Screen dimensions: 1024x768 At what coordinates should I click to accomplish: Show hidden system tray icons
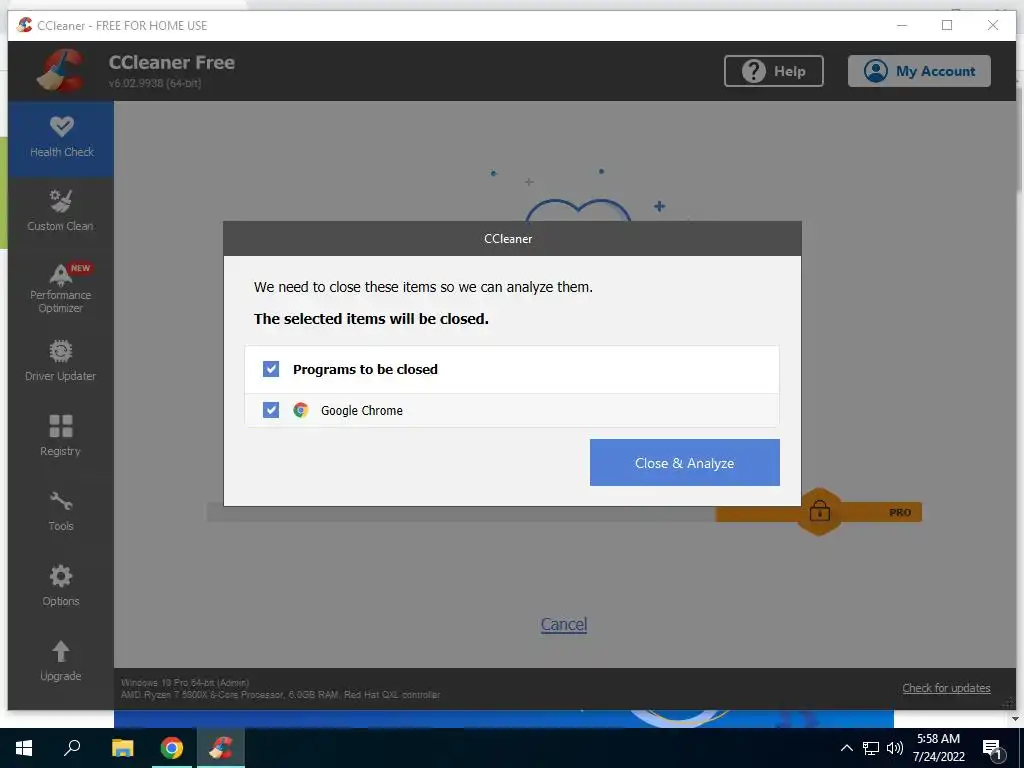coord(846,748)
